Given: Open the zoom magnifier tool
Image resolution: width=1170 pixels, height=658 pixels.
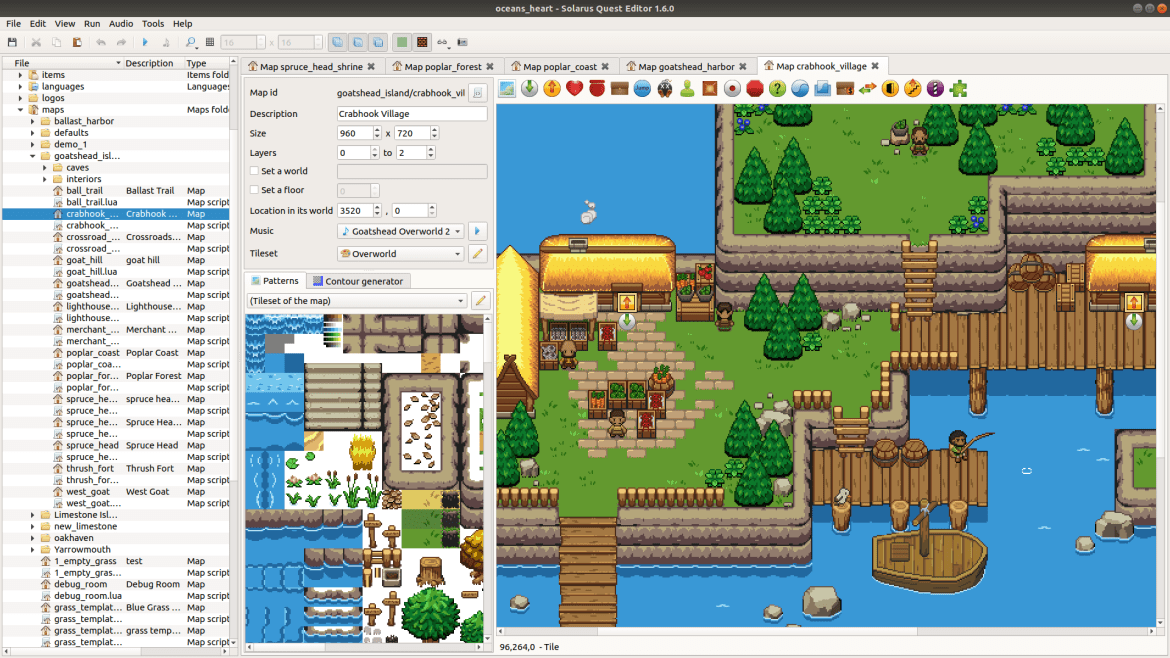Looking at the screenshot, I should tap(190, 43).
